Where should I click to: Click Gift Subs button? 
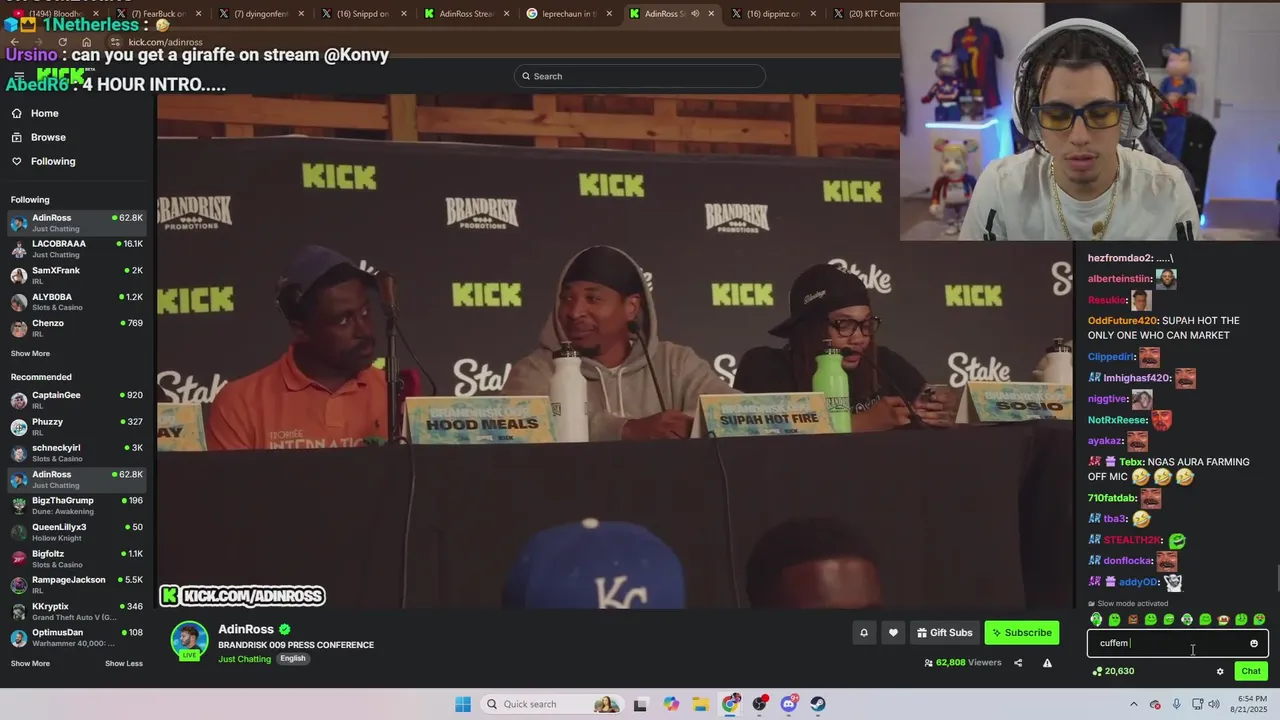944,632
